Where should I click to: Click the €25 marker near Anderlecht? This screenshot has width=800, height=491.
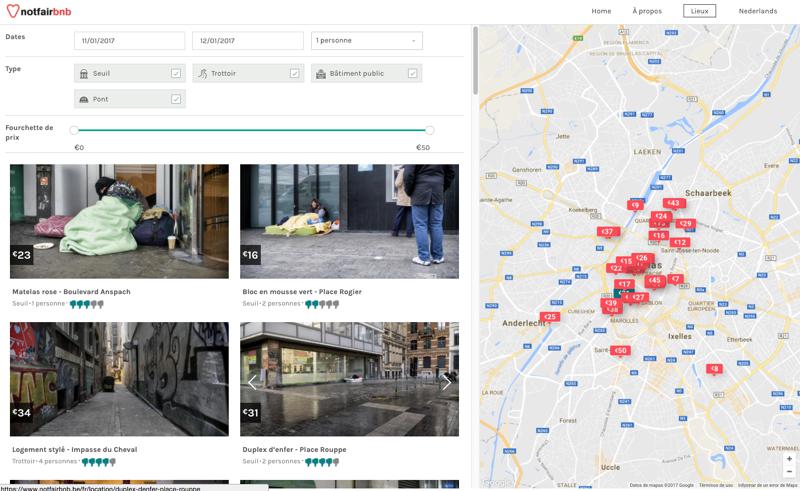[x=549, y=317]
